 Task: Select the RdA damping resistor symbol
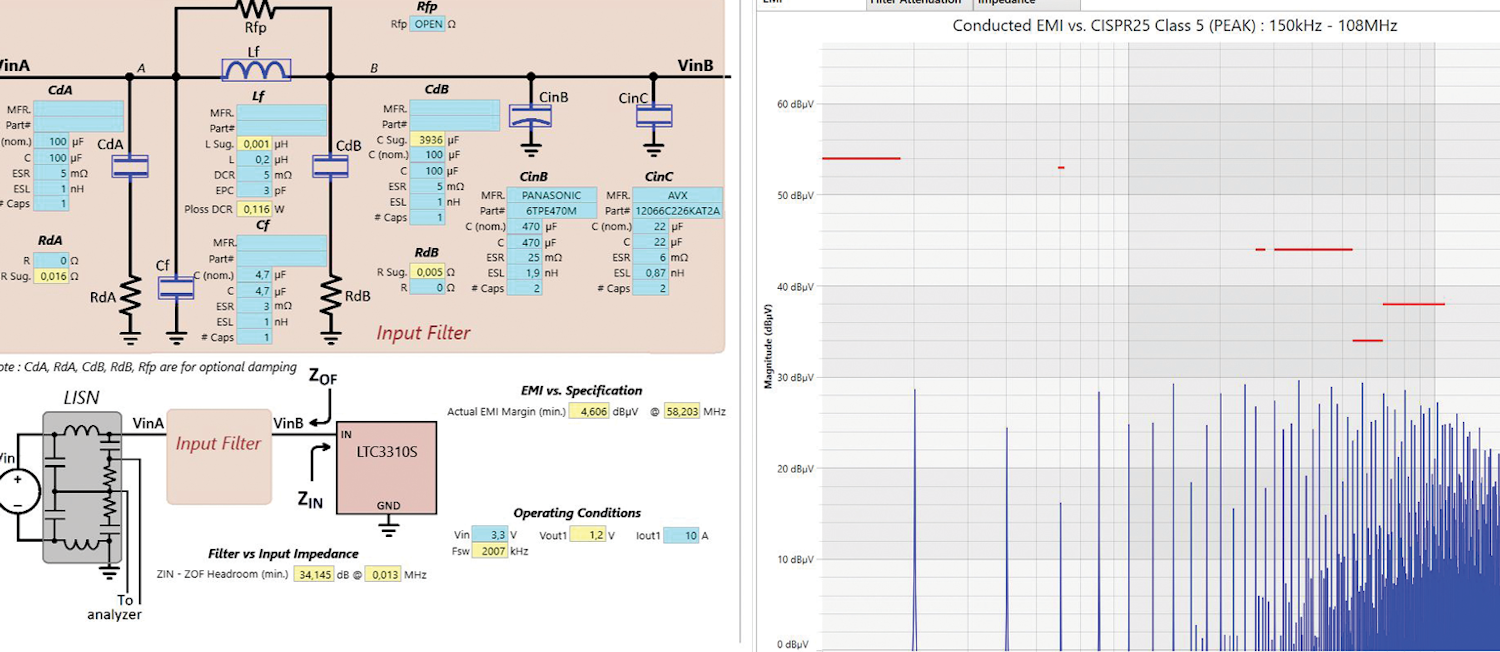click(131, 297)
